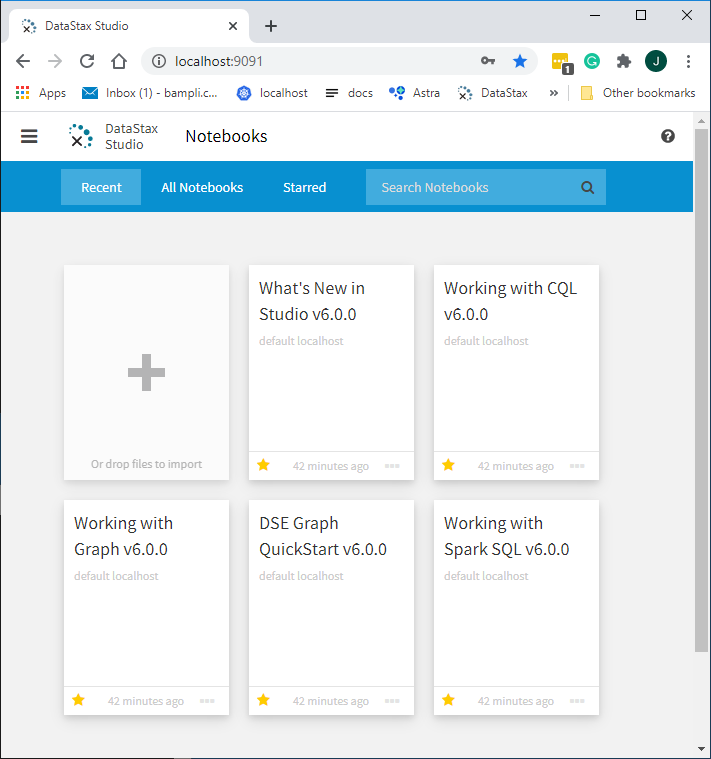Open the Grammarly extension icon

(592, 61)
